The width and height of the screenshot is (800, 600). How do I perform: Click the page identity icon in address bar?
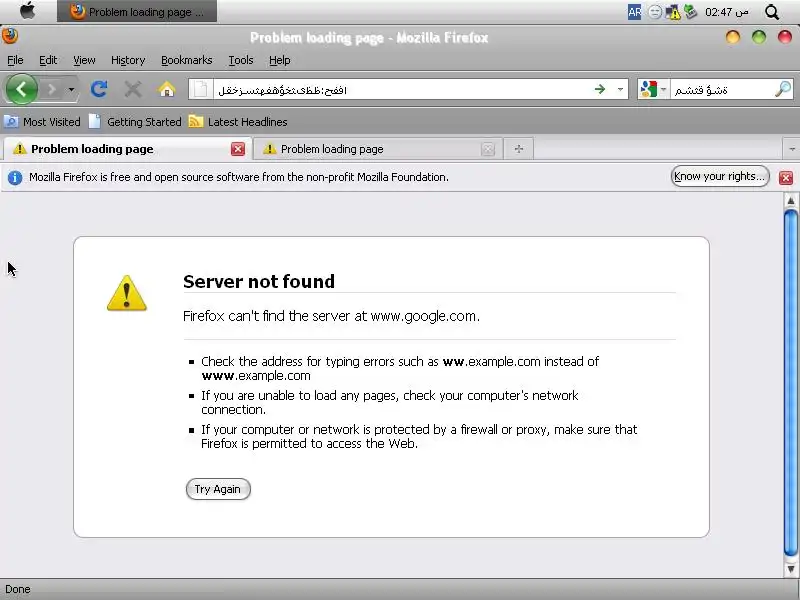201,89
